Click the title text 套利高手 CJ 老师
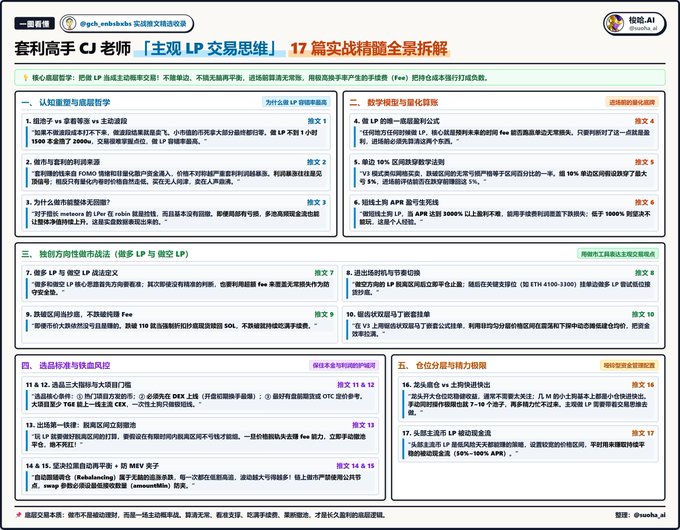This screenshot has height=530, width=680. pos(73,48)
